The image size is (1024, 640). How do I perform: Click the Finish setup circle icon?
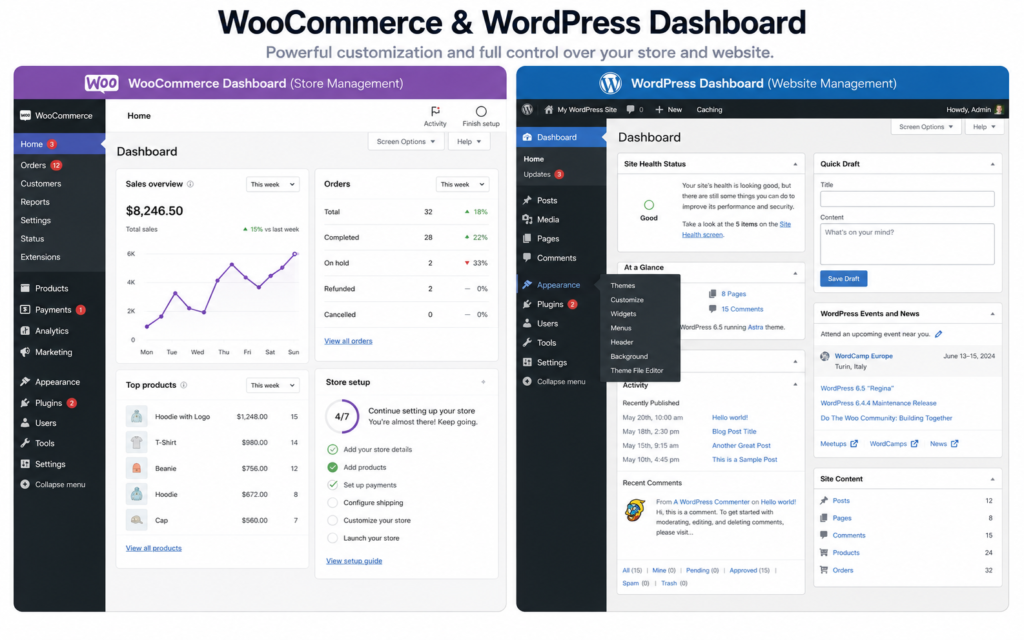tap(481, 111)
